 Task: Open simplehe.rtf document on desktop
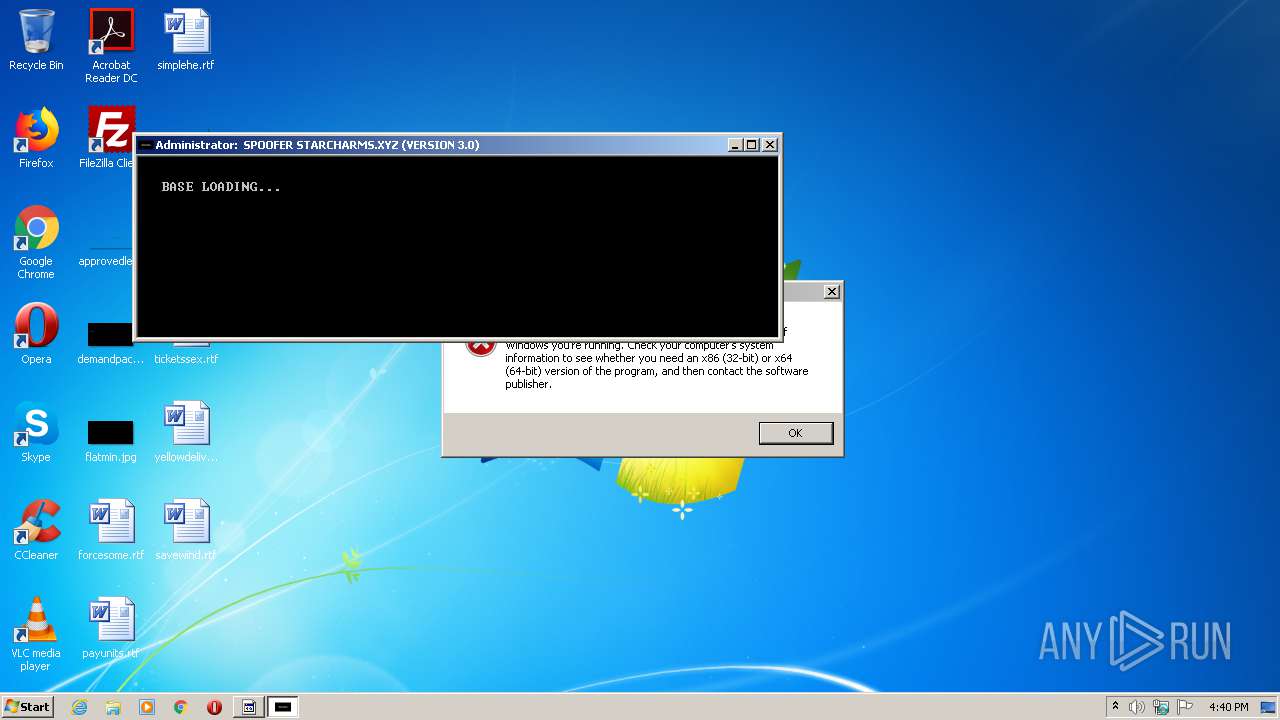186,40
